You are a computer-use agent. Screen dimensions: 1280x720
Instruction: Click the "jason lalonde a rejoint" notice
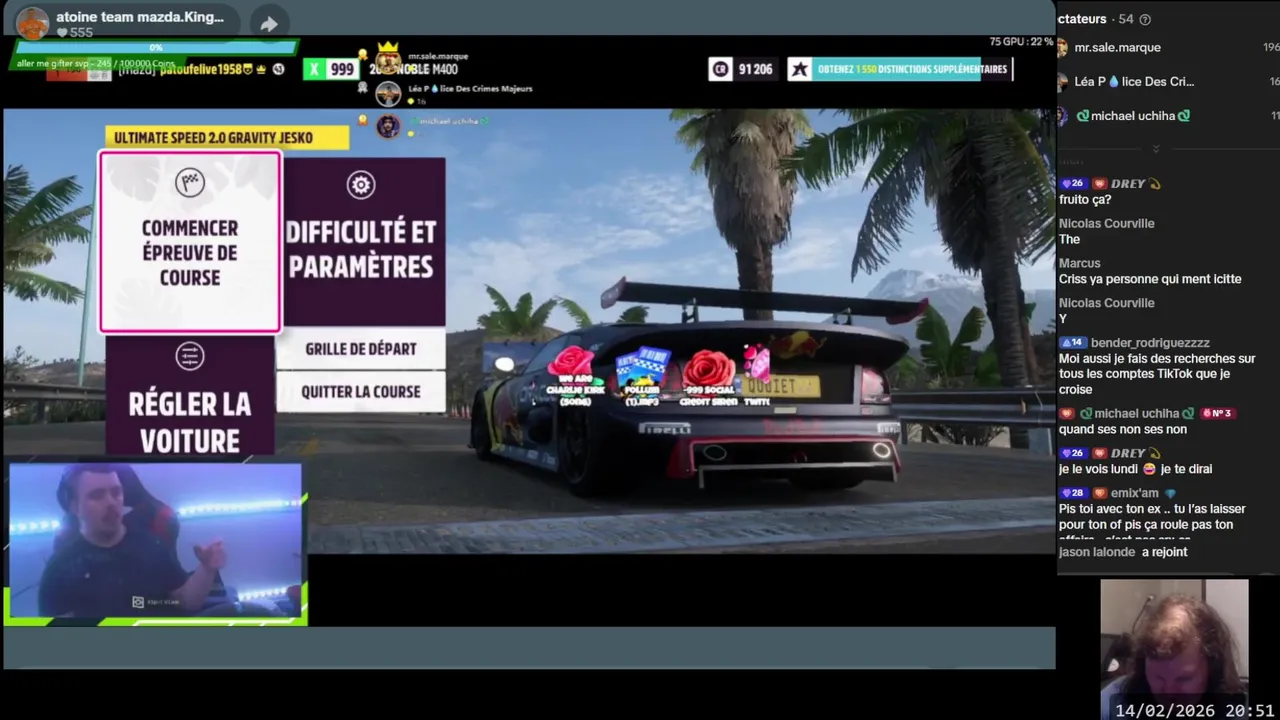1123,552
